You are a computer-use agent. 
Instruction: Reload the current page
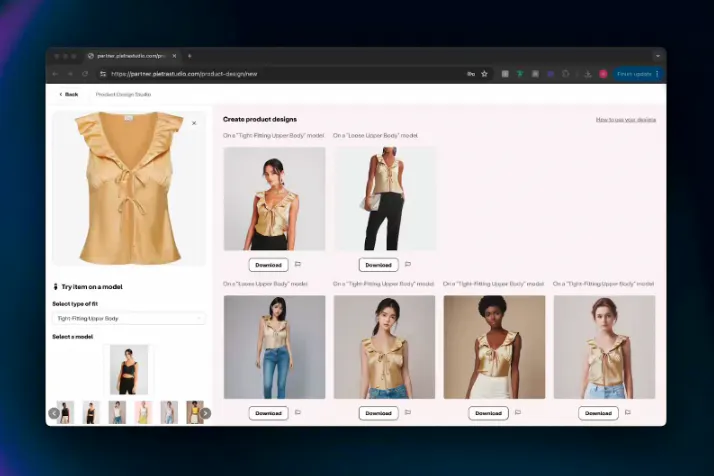[x=85, y=74]
